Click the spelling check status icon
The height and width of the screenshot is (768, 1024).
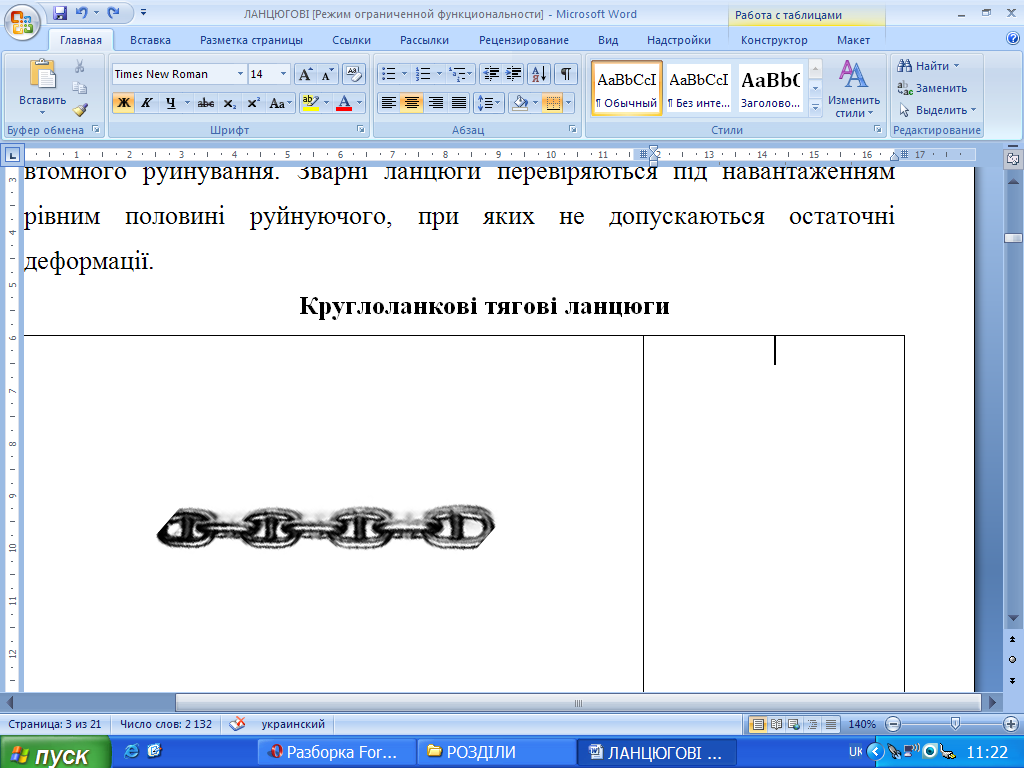[237, 724]
